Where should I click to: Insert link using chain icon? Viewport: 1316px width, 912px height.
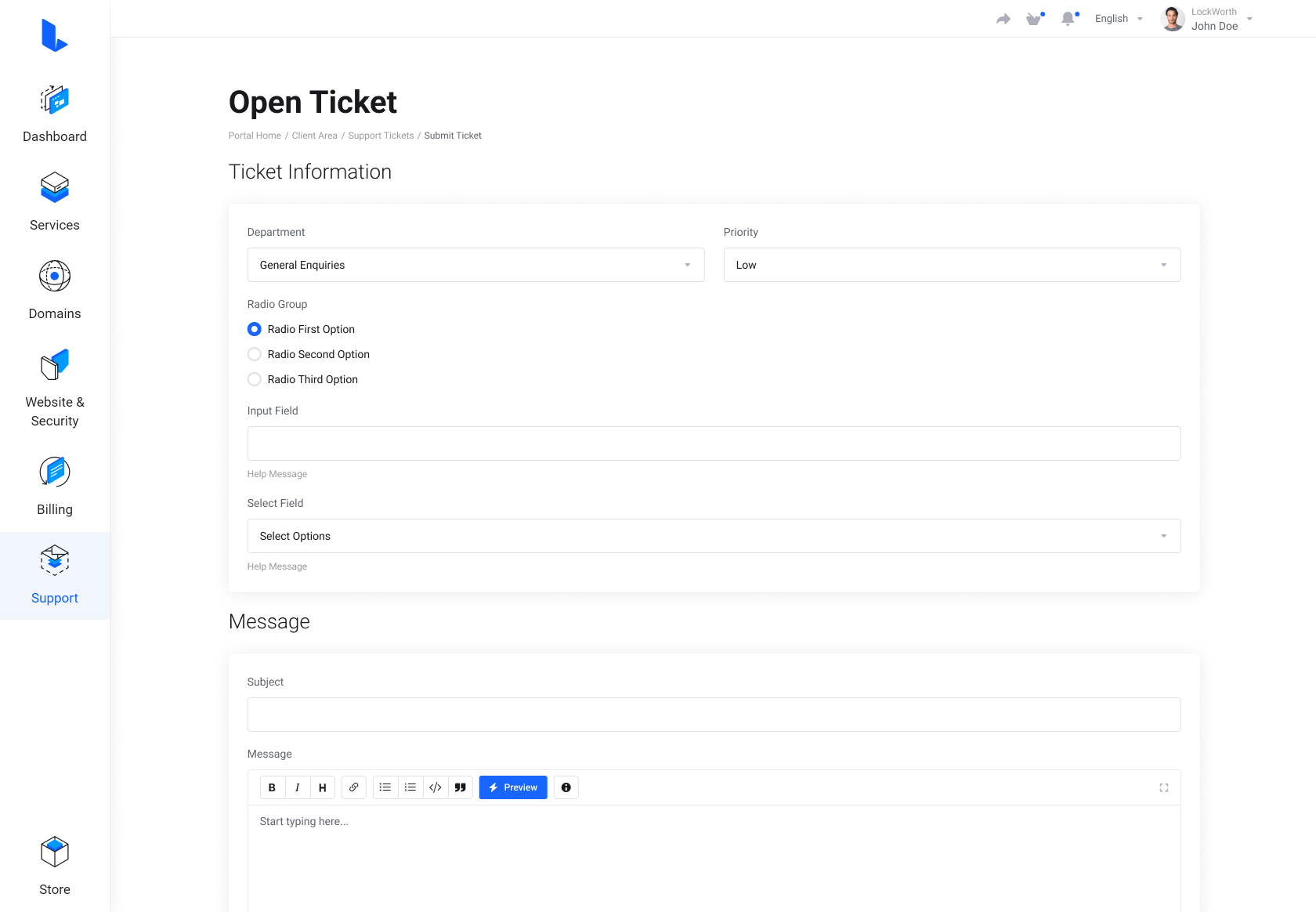354,787
